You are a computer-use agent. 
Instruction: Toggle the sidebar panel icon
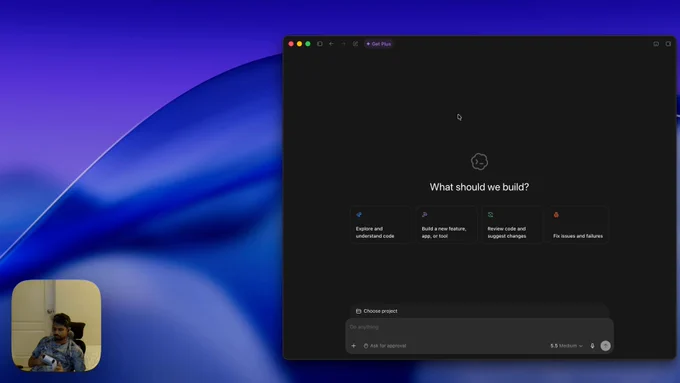coord(320,44)
